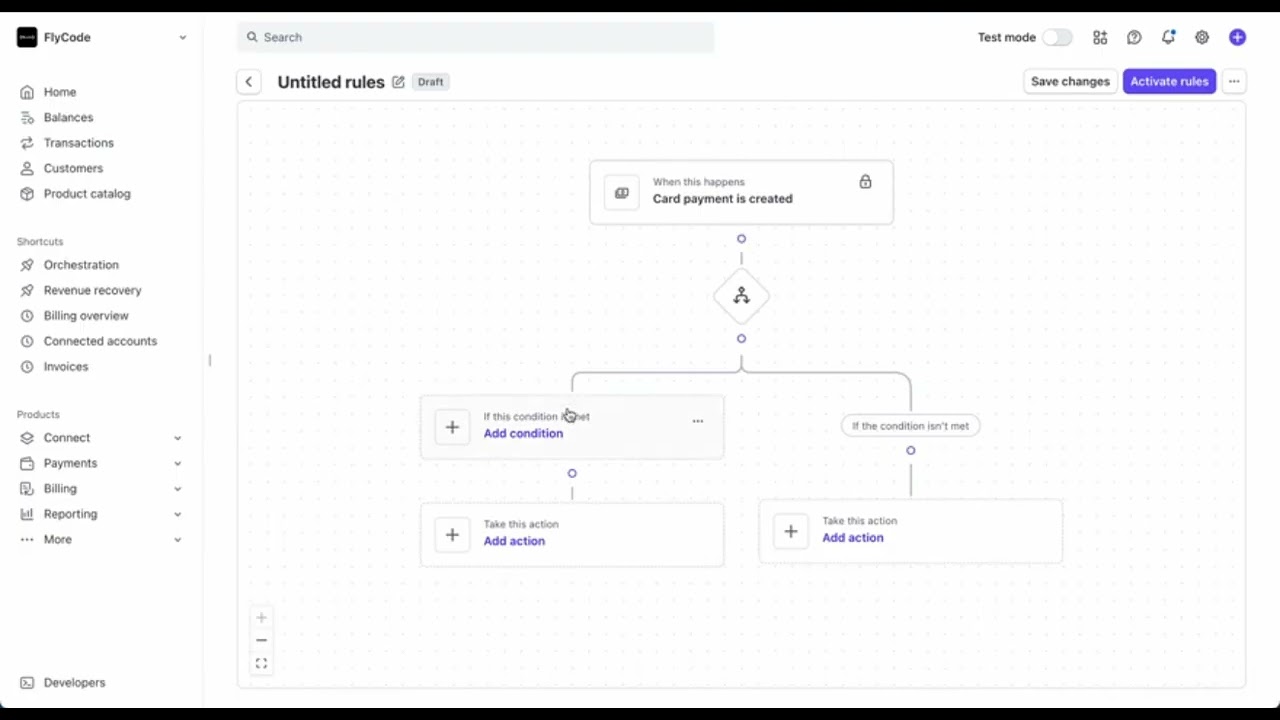
Task: Click the back arrow beside Untitled rules
Action: (249, 82)
